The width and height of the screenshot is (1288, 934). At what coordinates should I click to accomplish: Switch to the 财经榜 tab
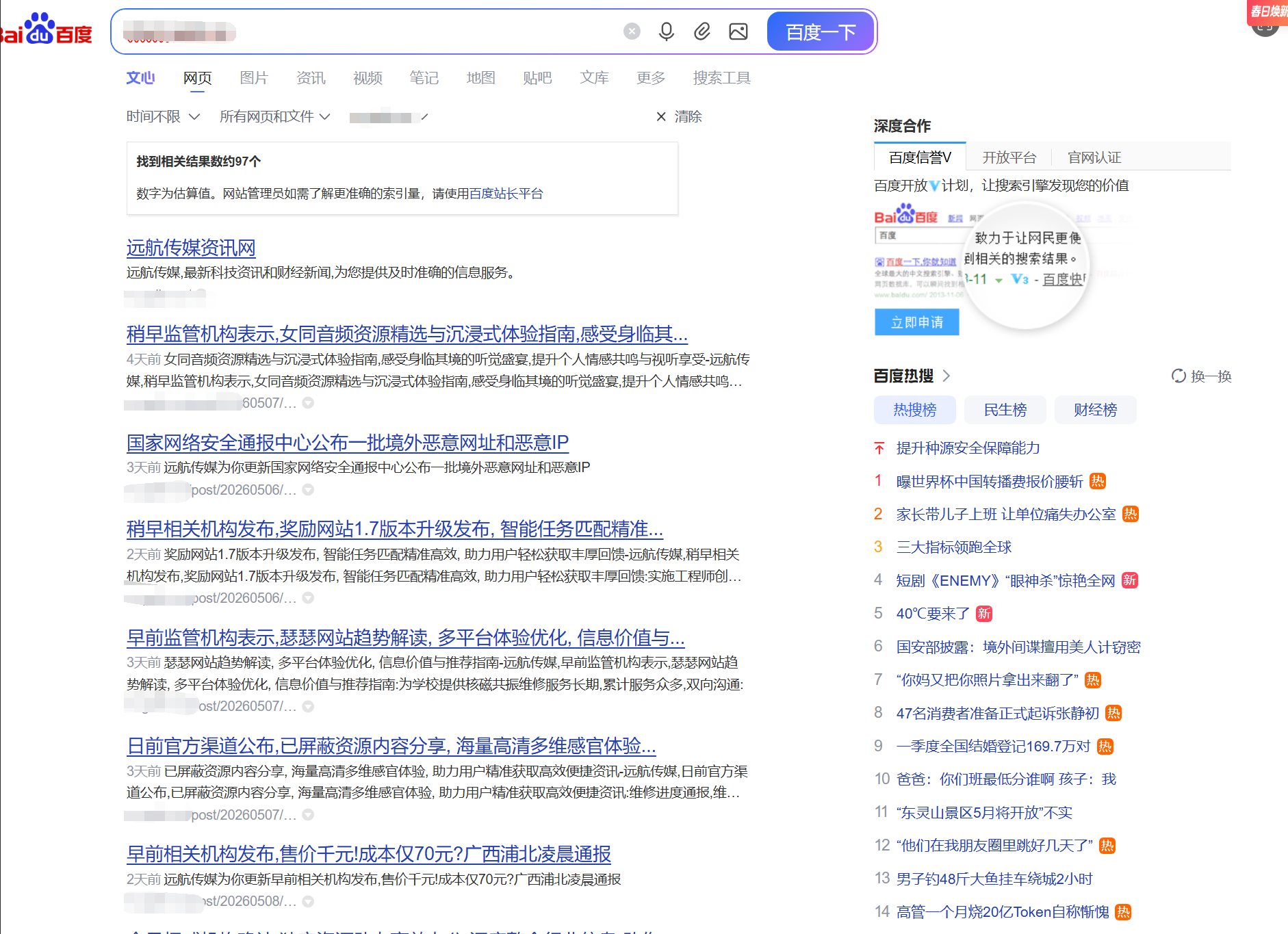[1096, 410]
